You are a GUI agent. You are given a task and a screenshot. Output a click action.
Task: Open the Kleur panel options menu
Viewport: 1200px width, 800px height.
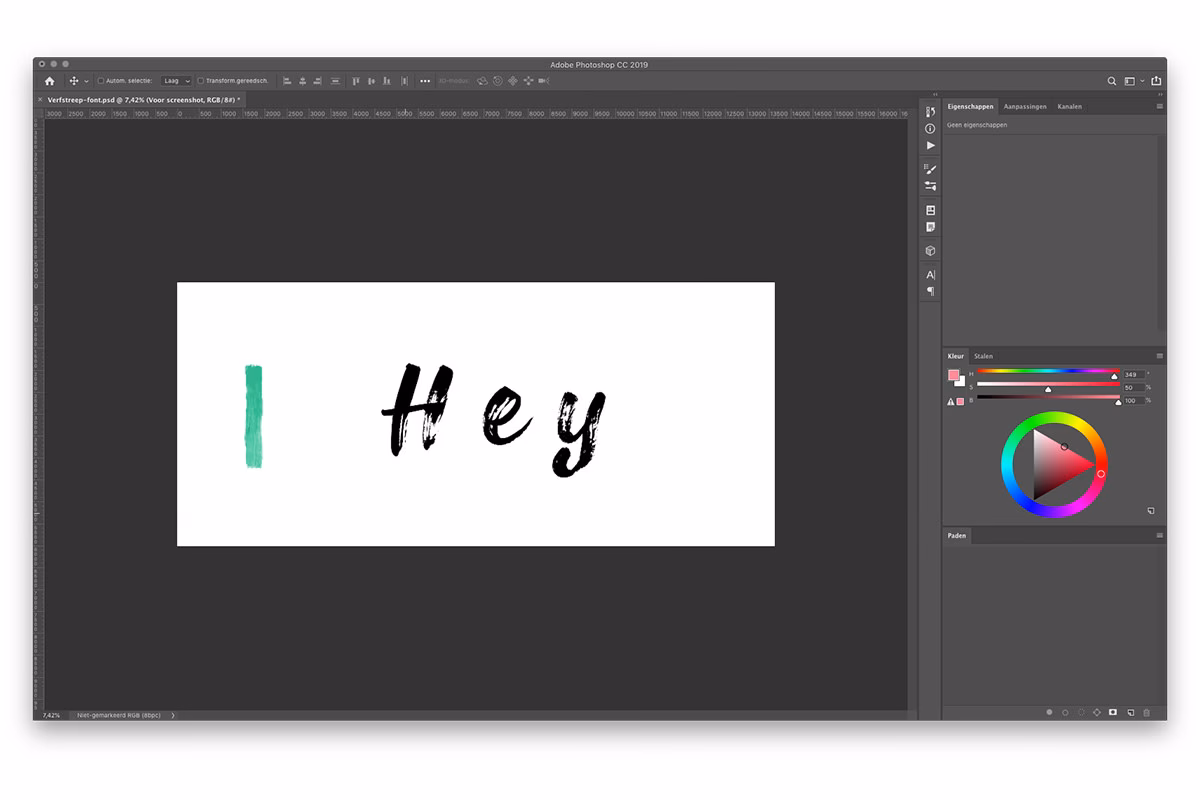(1159, 356)
